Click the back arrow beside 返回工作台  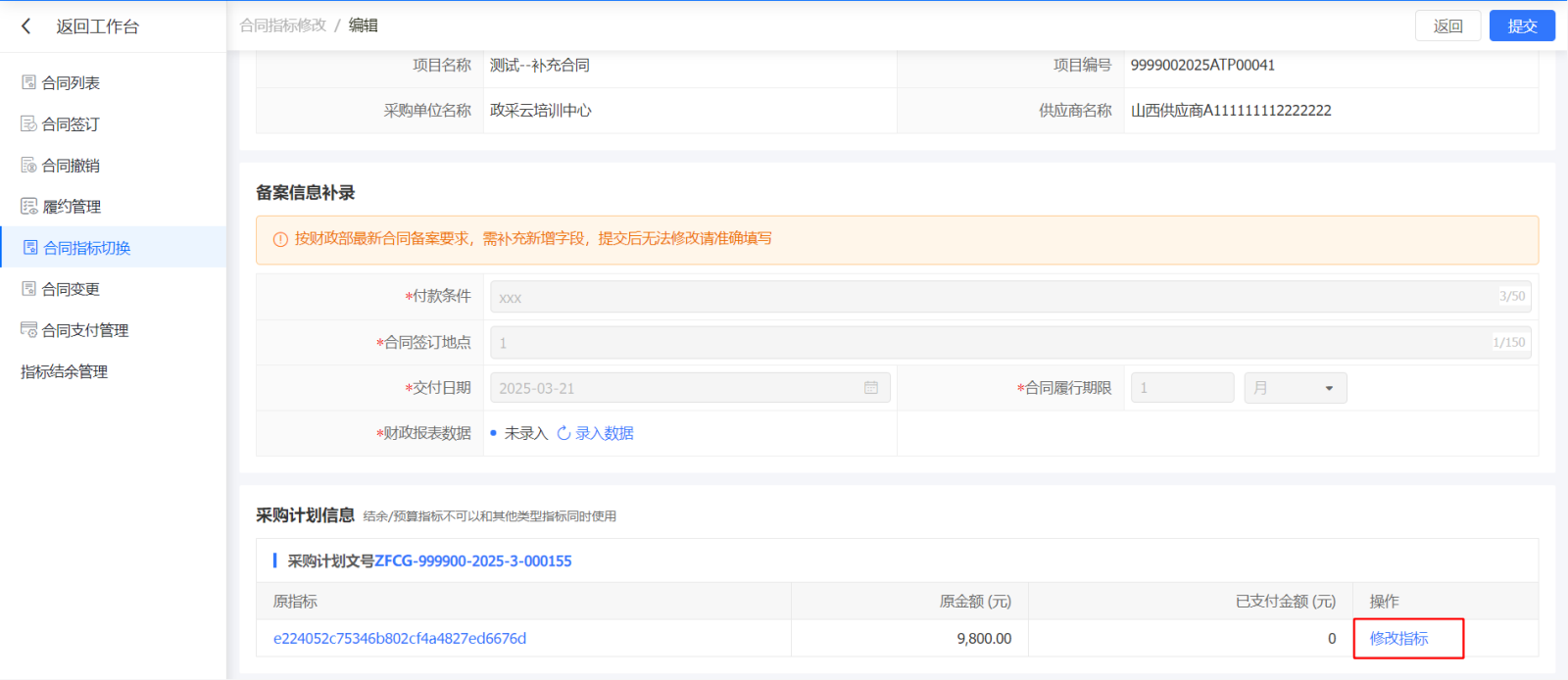[x=26, y=26]
